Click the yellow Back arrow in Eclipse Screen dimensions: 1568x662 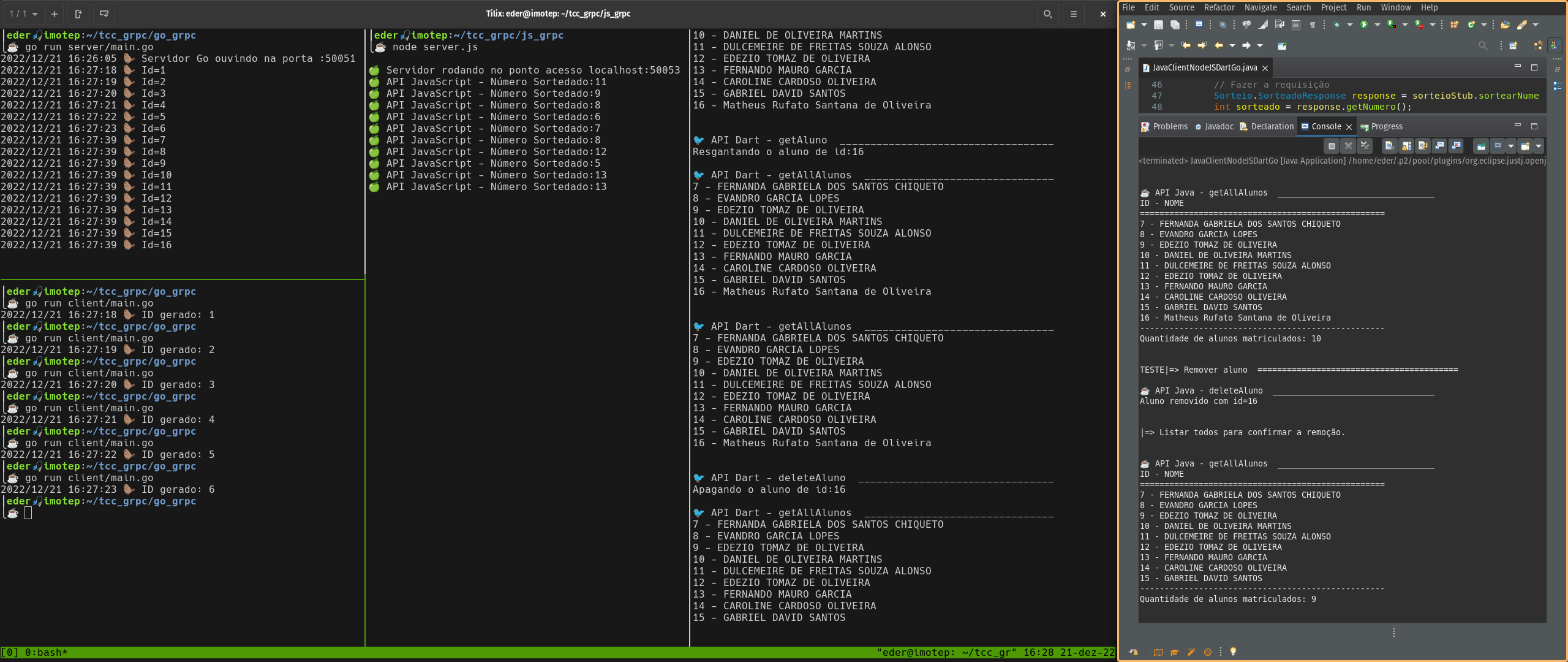tap(1219, 45)
